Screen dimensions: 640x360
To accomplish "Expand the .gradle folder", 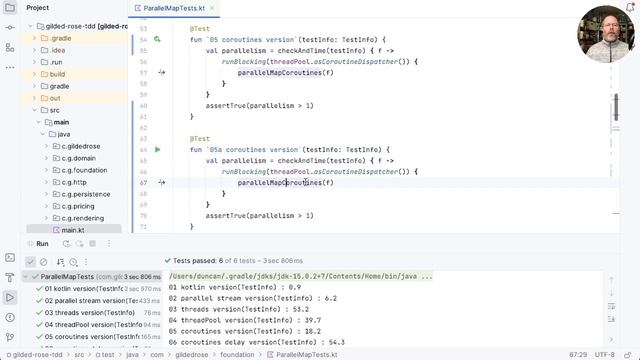I will tap(34, 38).
